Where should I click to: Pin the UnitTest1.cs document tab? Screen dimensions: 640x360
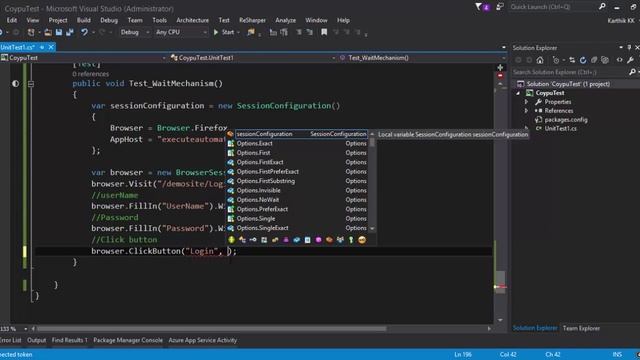click(x=42, y=47)
